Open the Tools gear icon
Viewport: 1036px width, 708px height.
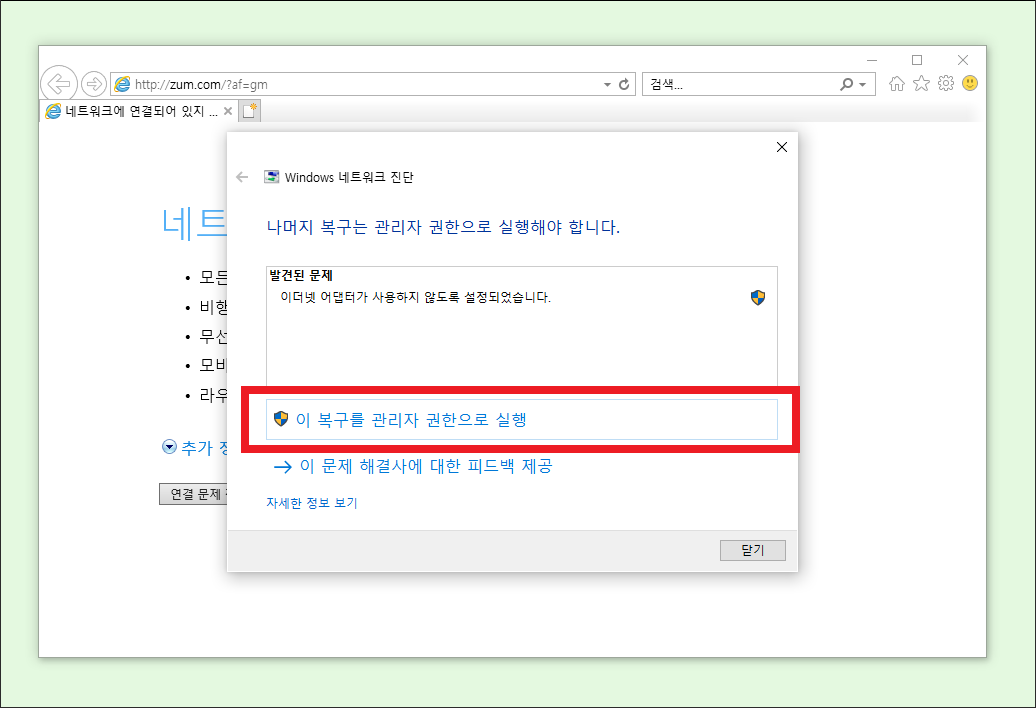coord(946,83)
